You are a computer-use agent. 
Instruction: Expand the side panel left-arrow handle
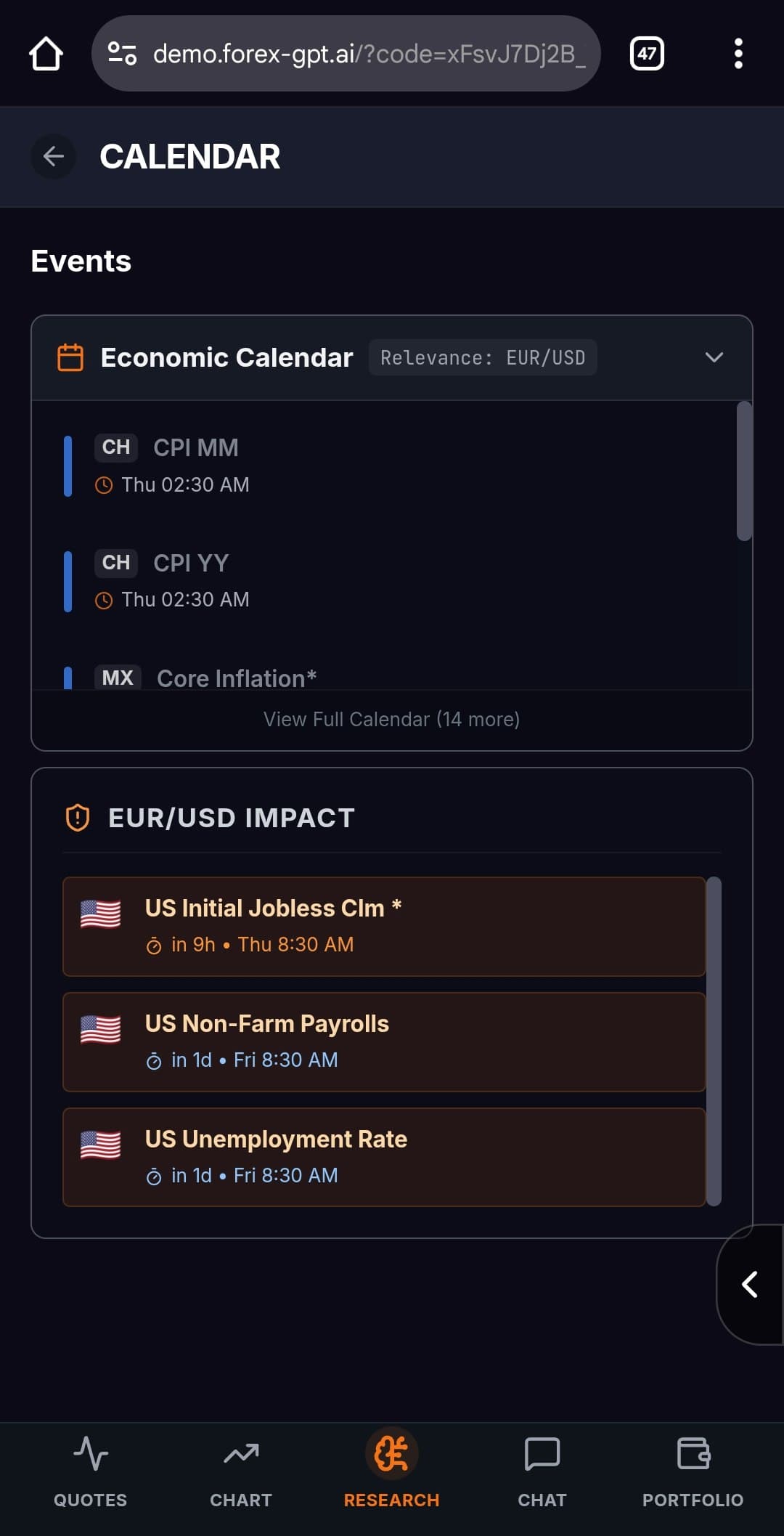(x=751, y=1284)
